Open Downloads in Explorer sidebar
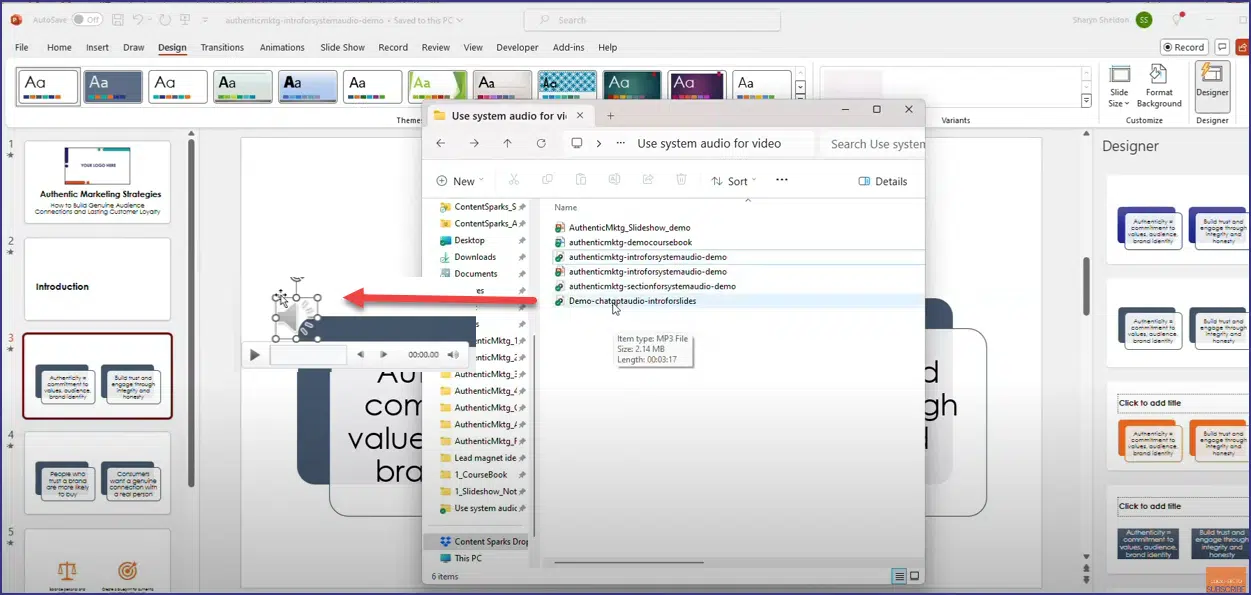The image size is (1251, 595). (475, 257)
